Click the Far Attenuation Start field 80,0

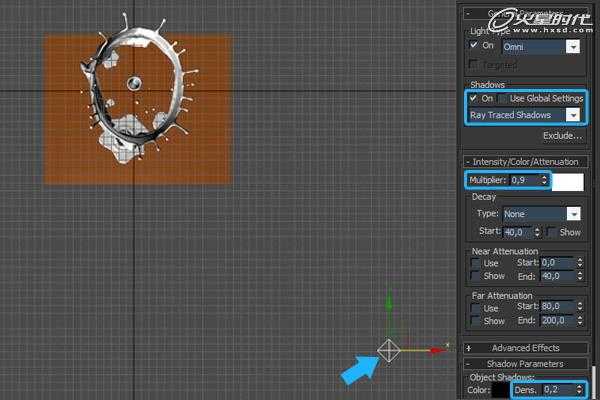[558, 306]
